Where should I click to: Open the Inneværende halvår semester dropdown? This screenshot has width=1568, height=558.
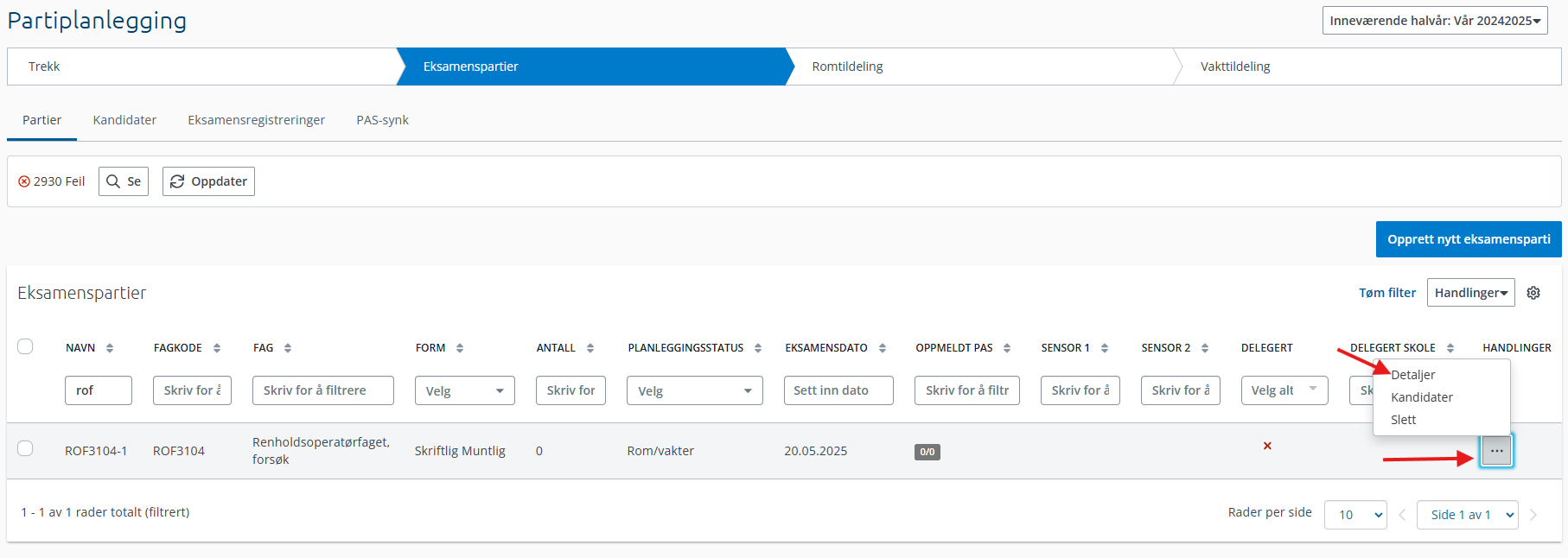click(1434, 21)
